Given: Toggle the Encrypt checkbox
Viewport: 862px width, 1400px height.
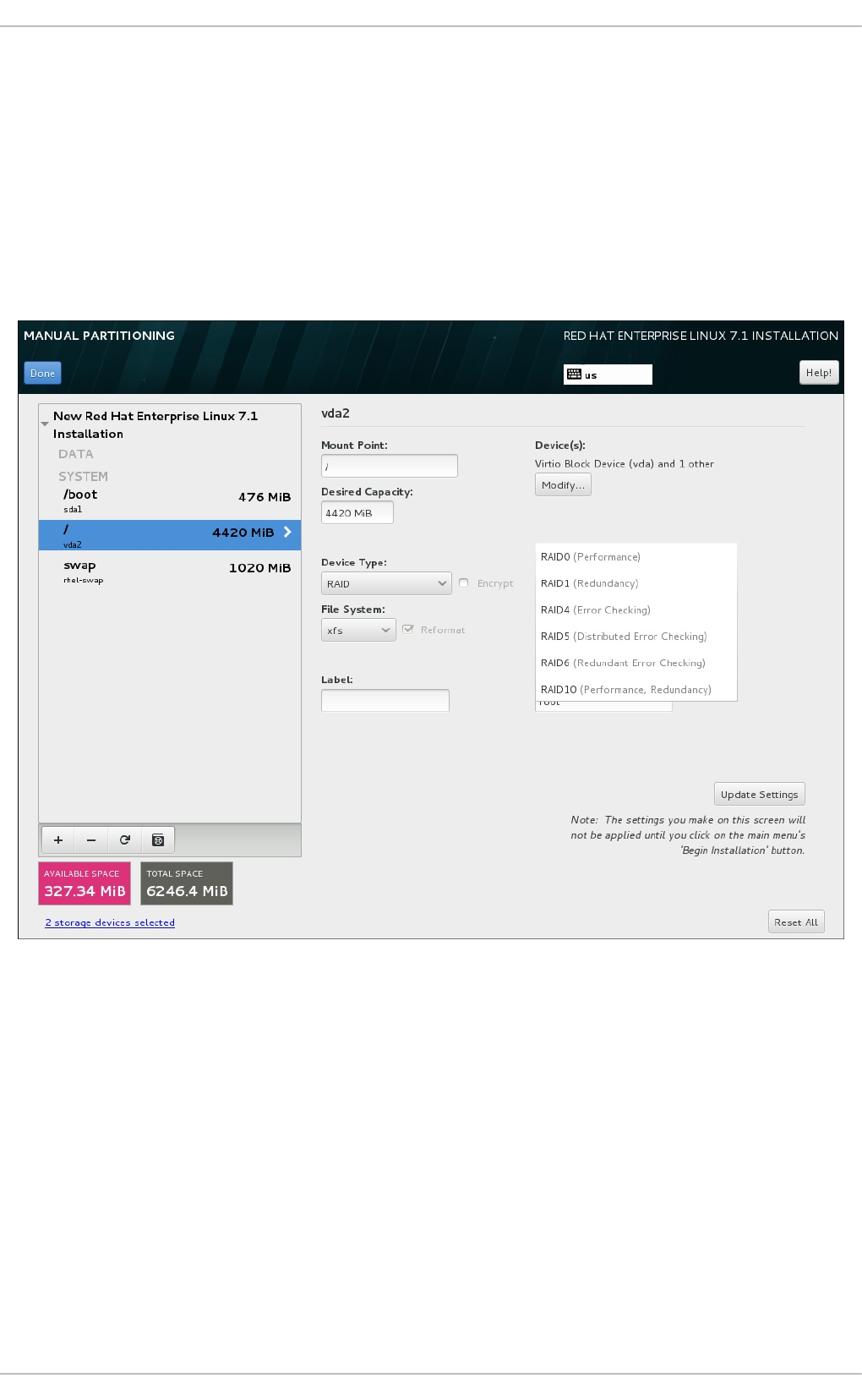Looking at the screenshot, I should coord(463,582).
